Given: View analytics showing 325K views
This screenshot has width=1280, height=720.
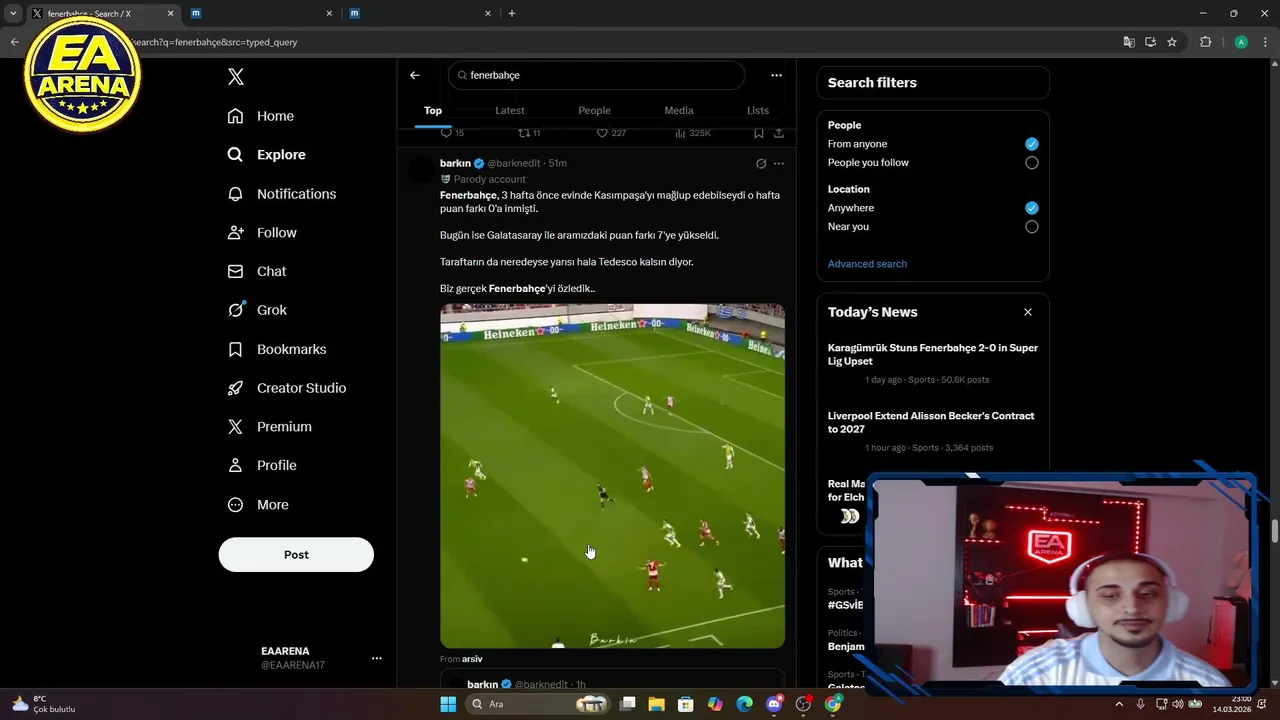Looking at the screenshot, I should point(693,133).
